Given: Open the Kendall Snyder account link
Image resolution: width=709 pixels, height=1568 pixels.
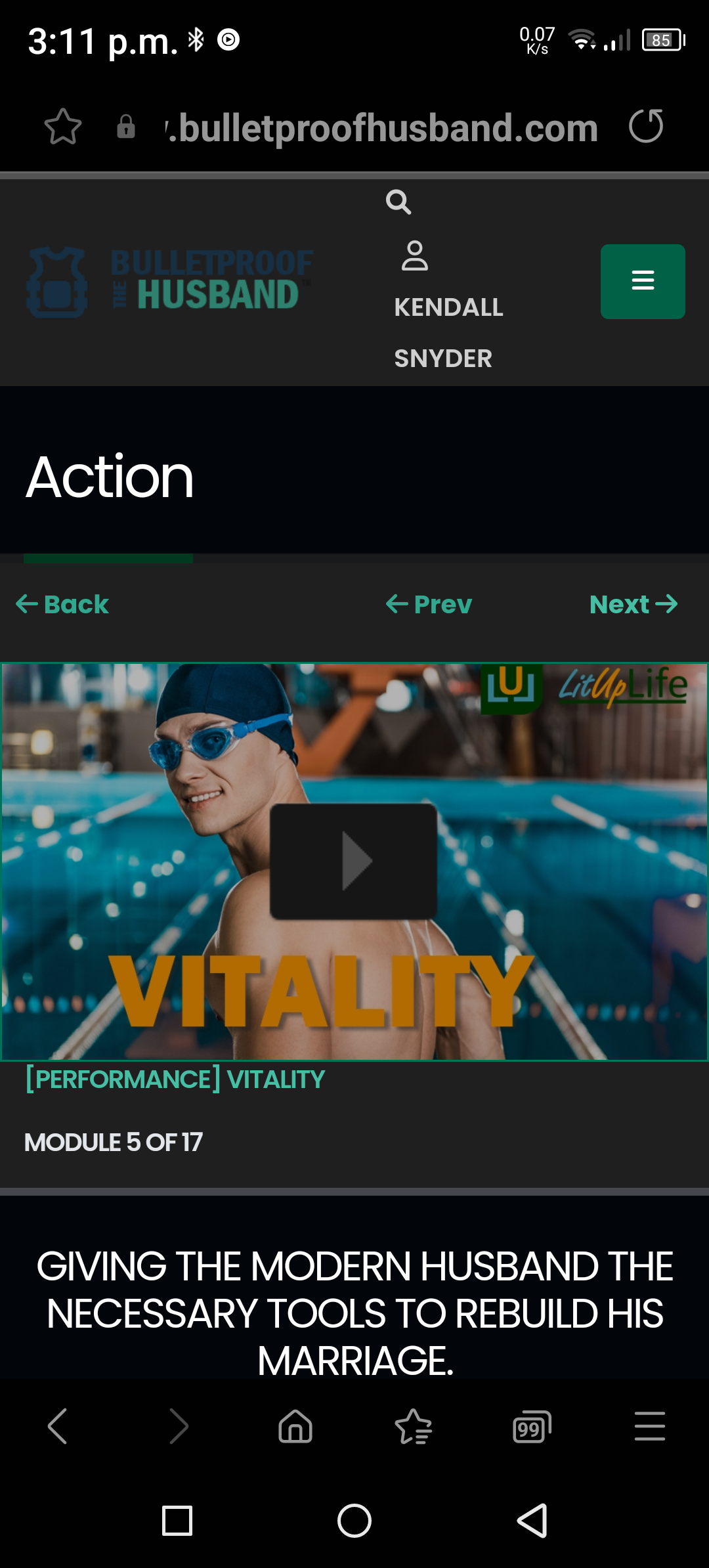Looking at the screenshot, I should pyautogui.click(x=449, y=332).
